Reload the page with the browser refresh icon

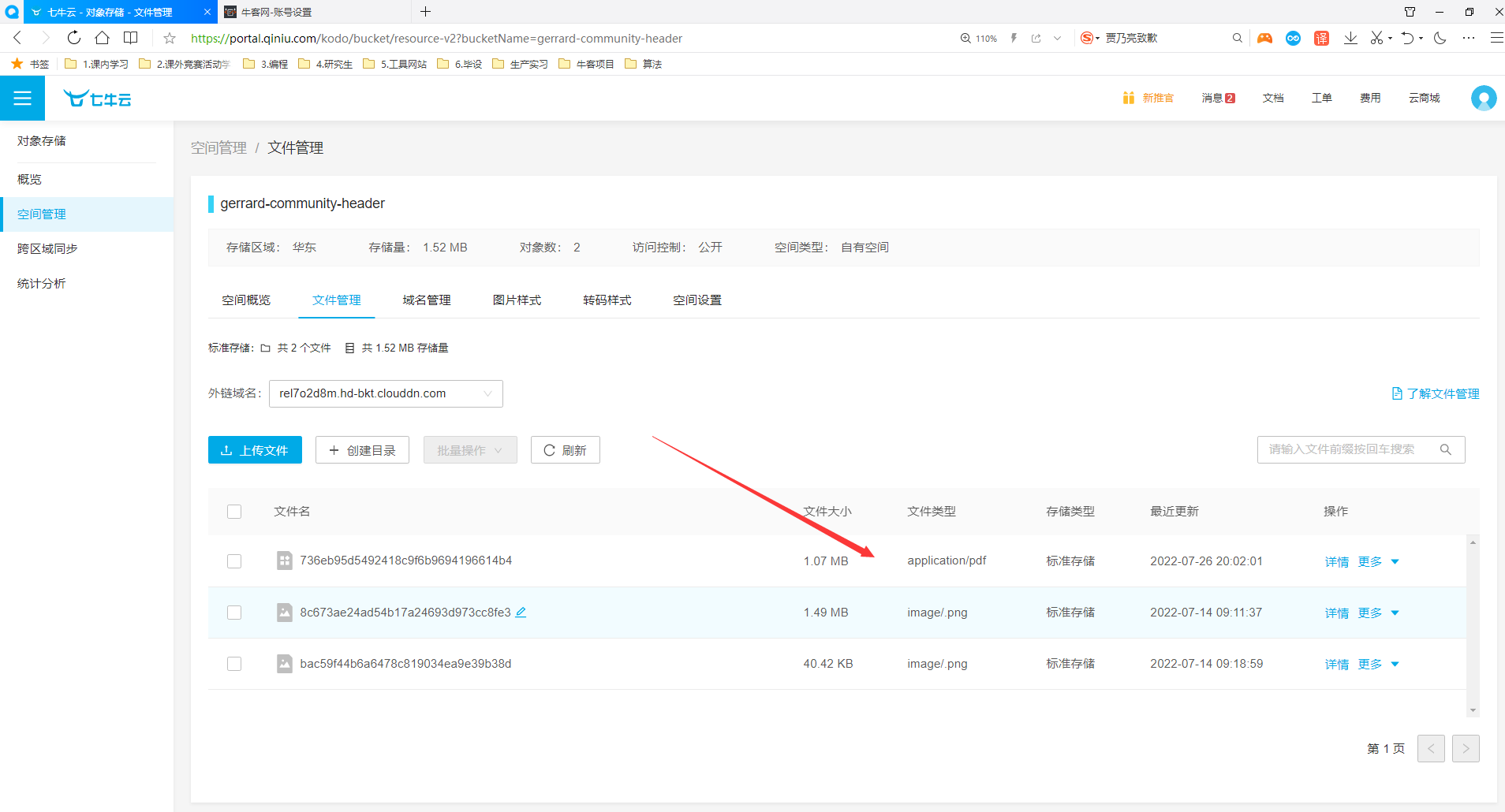(73, 38)
